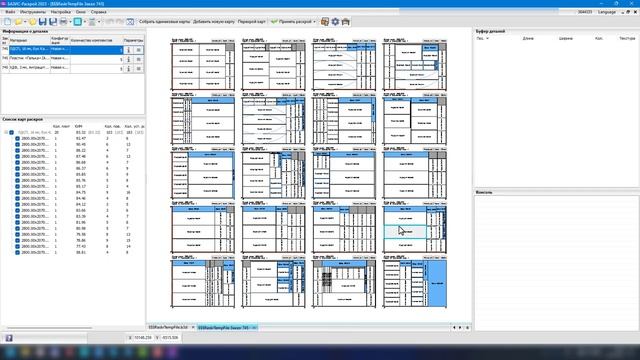Close the BSRaskrTempFile.b3d tab
The width and height of the screenshot is (640, 360).
click(193, 327)
